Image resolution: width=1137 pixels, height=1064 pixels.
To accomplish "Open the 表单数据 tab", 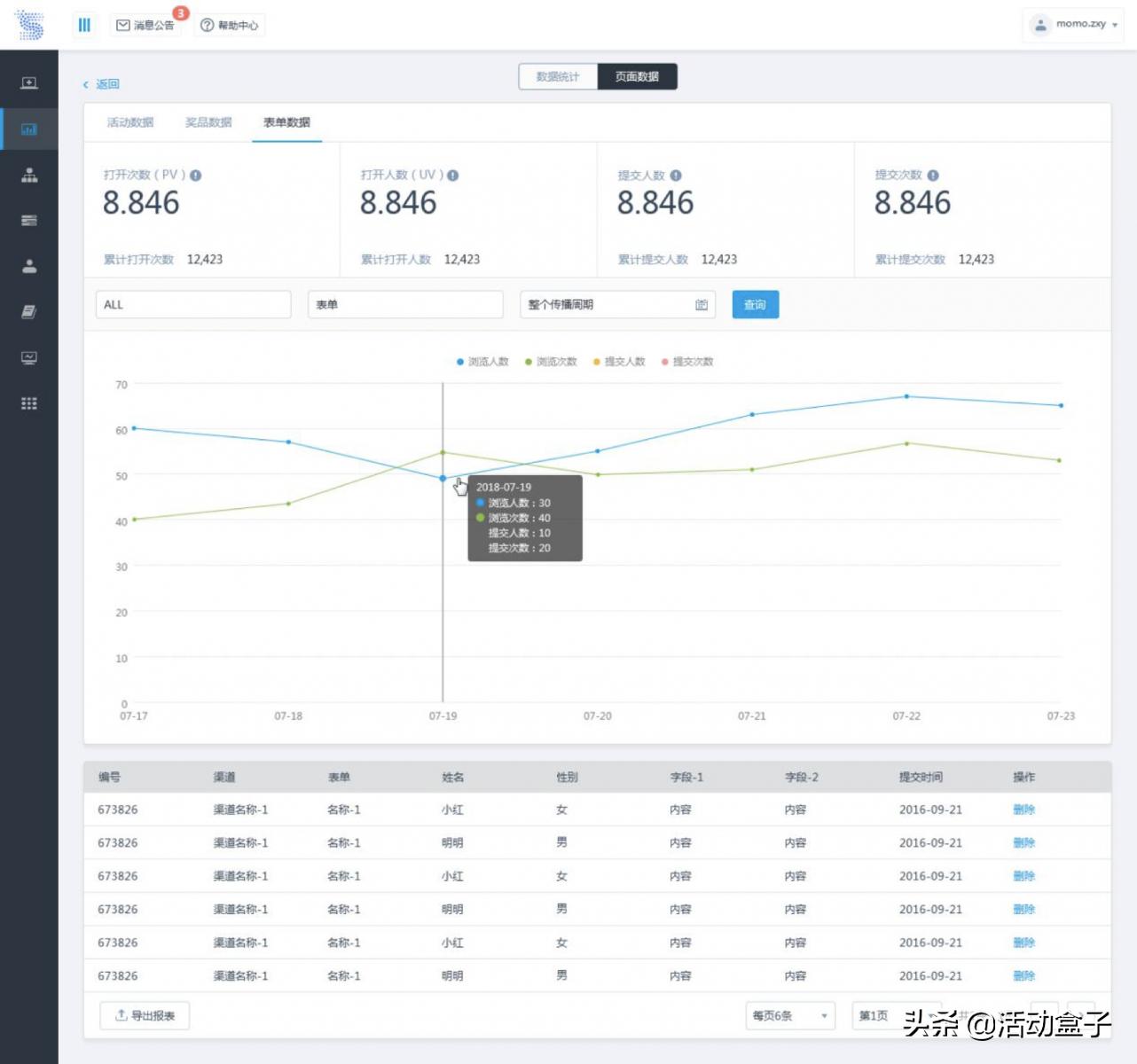I will [x=286, y=122].
